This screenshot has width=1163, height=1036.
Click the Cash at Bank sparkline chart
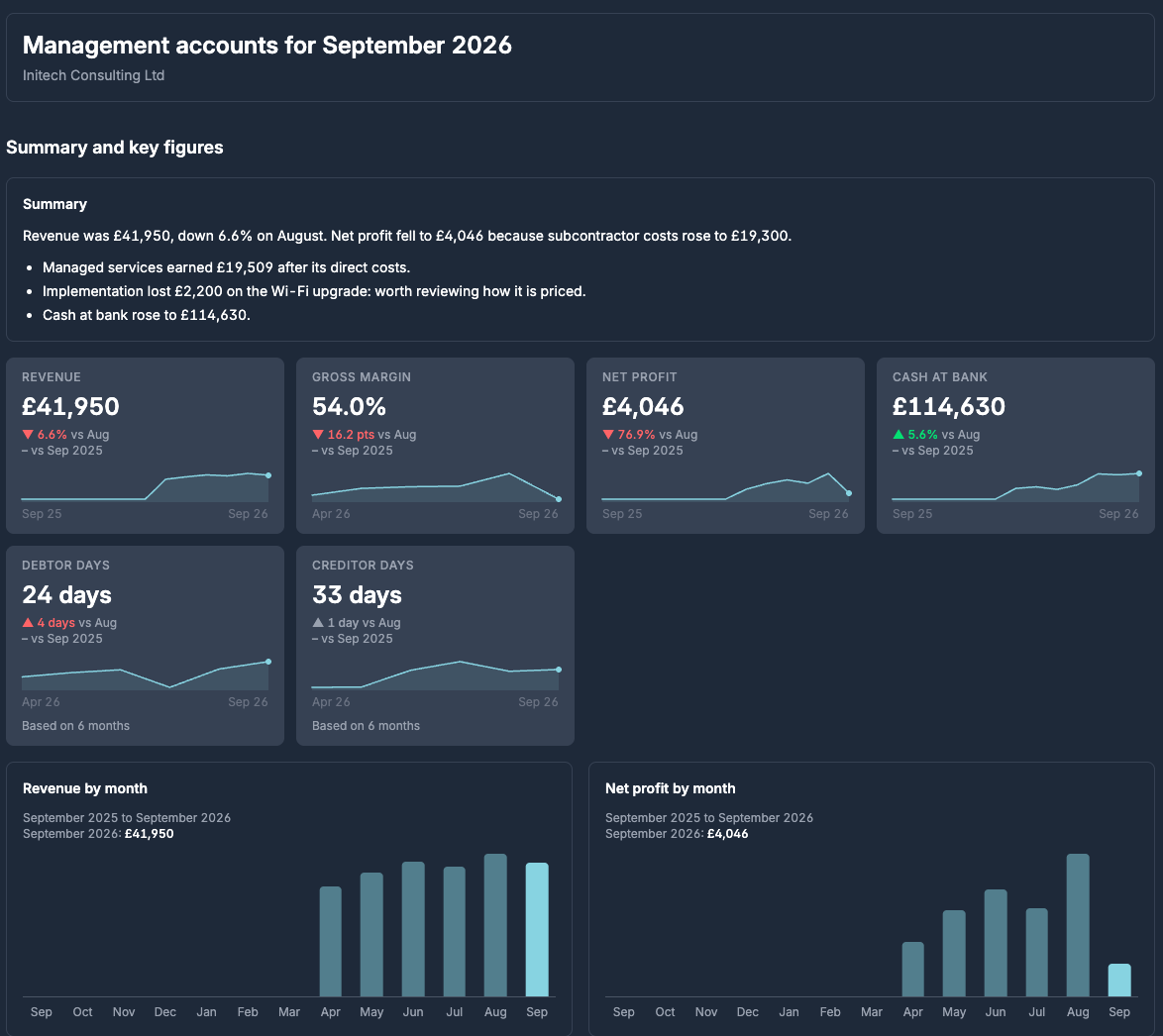[1015, 486]
